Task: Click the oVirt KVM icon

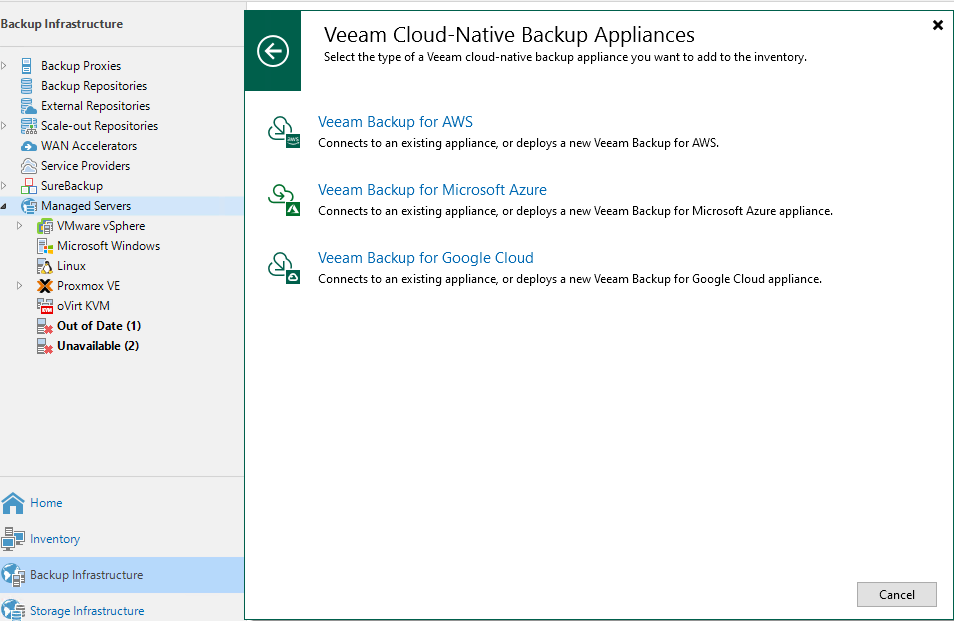Action: [x=45, y=306]
